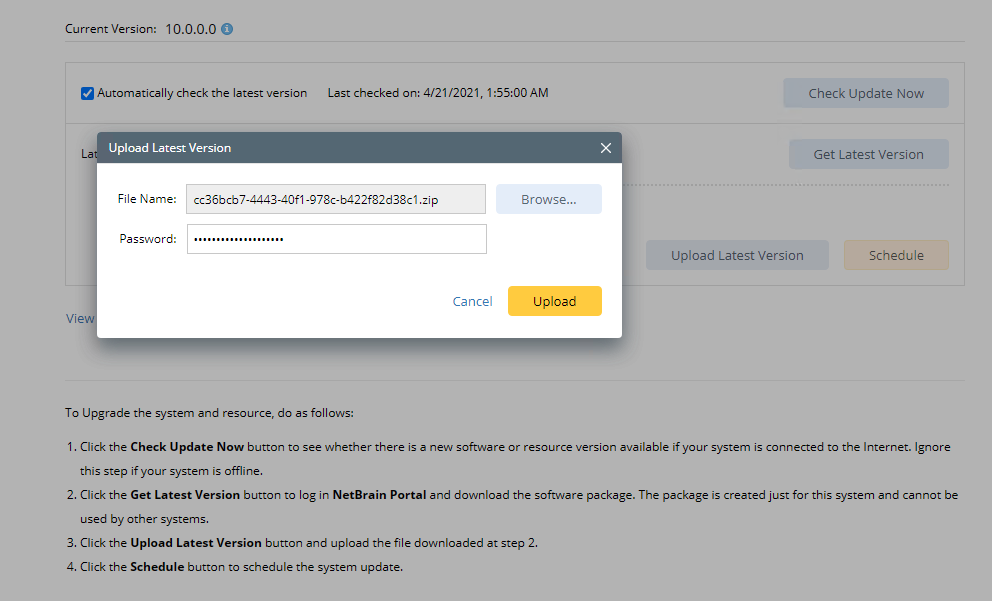Close the Upload Latest Version dialog
This screenshot has width=992, height=601.
coord(605,148)
